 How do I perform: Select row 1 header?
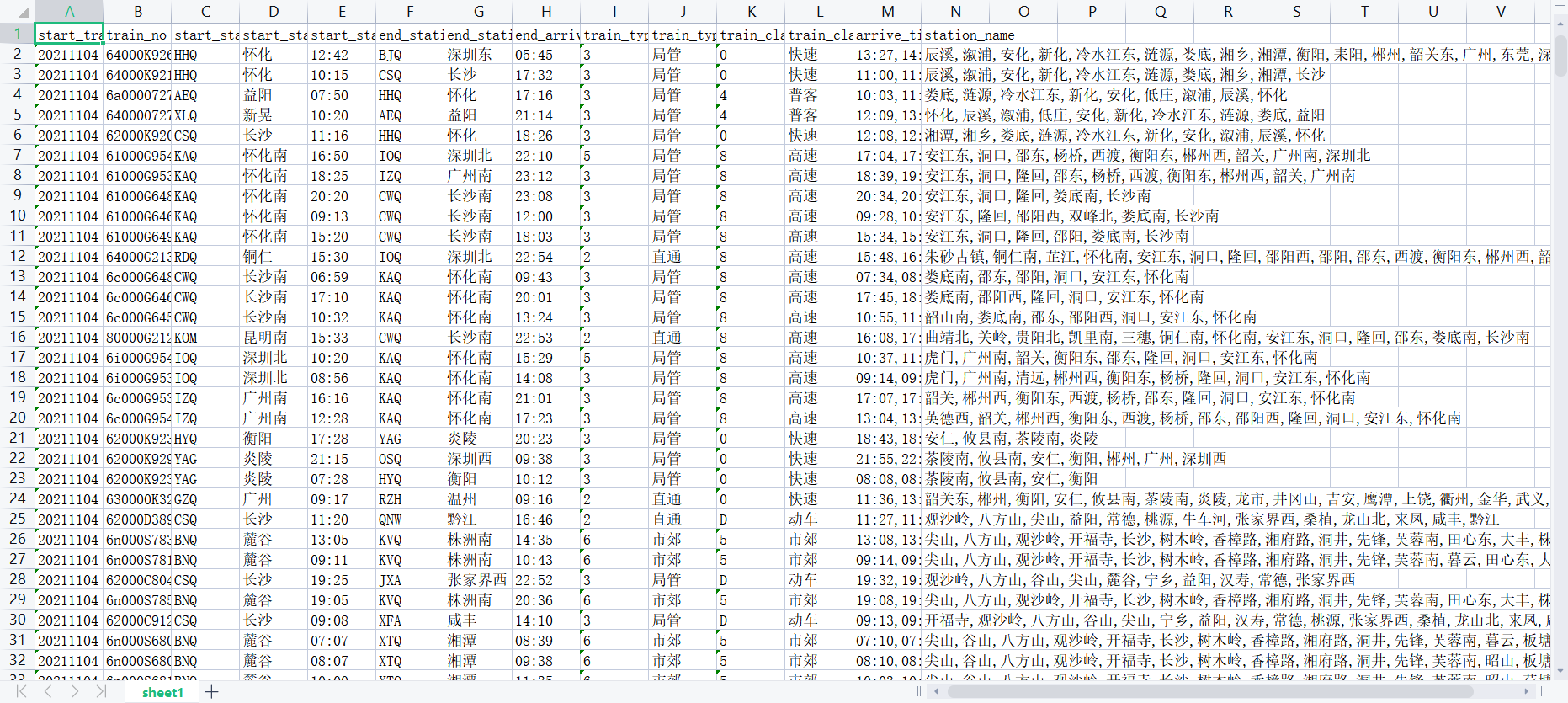17,34
